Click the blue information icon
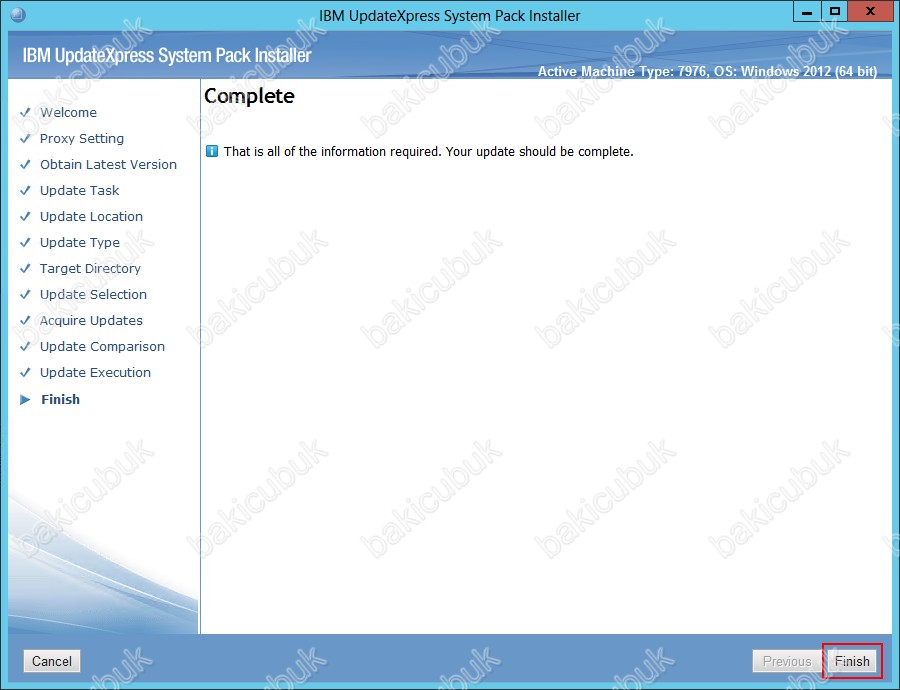The image size is (900, 690). click(x=212, y=152)
